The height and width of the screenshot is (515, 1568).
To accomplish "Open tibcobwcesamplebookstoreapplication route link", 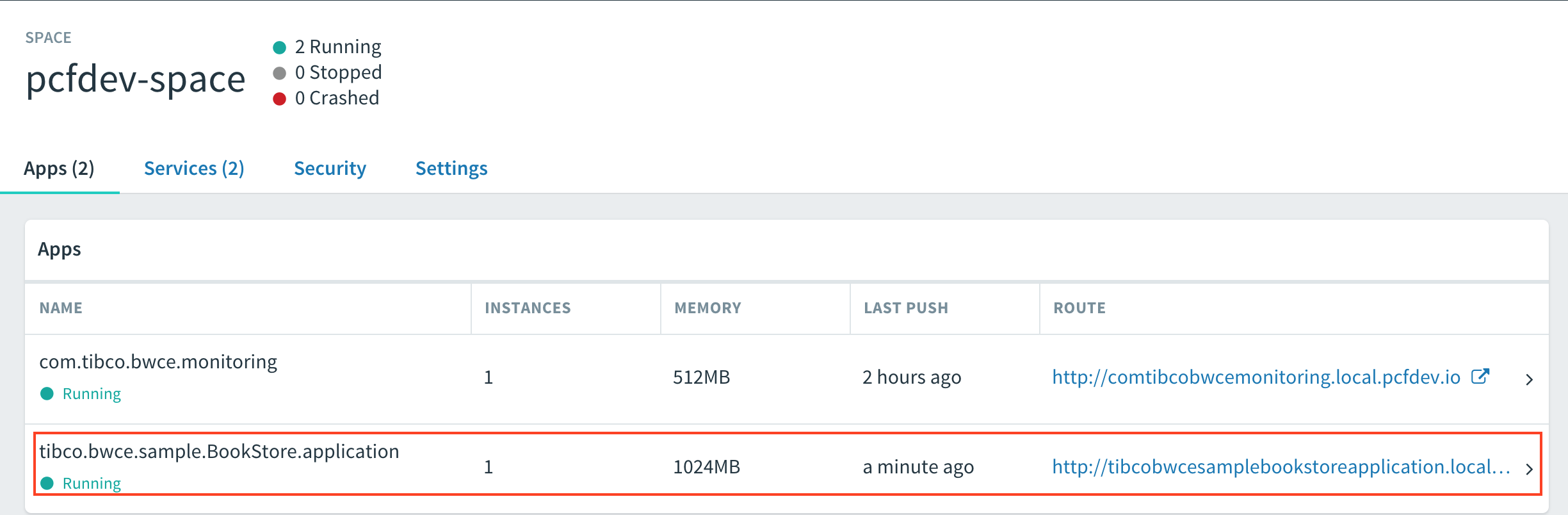I will 1281,466.
